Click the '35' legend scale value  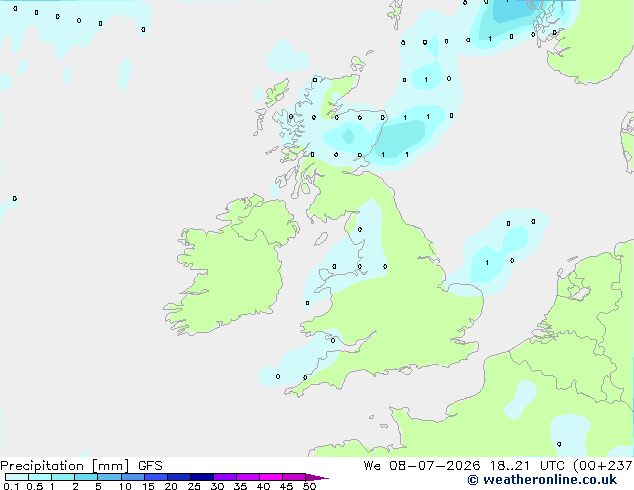click(240, 486)
